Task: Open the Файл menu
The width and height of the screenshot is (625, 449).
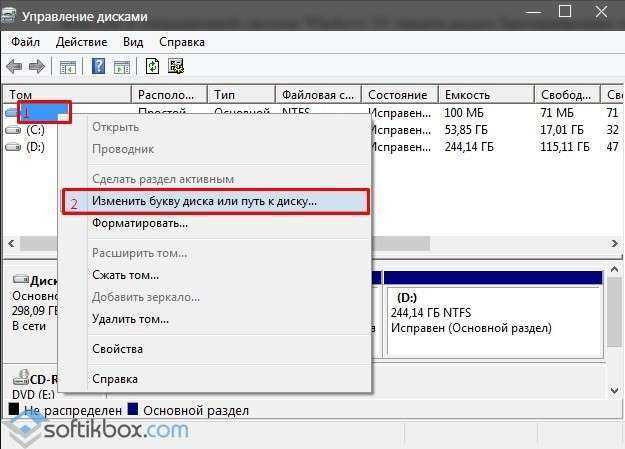Action: (26, 42)
